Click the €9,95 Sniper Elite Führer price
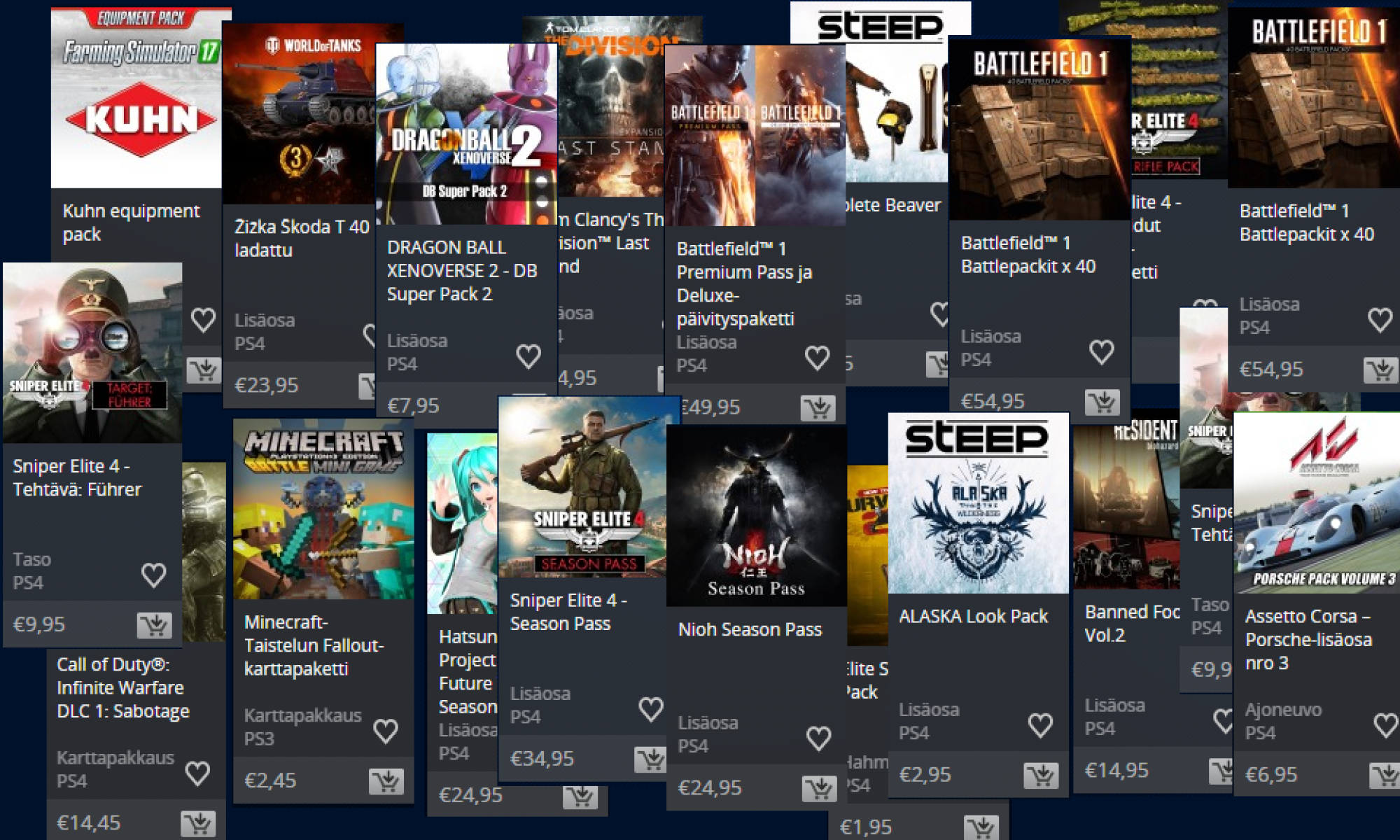Image resolution: width=1400 pixels, height=840 pixels. click(39, 624)
